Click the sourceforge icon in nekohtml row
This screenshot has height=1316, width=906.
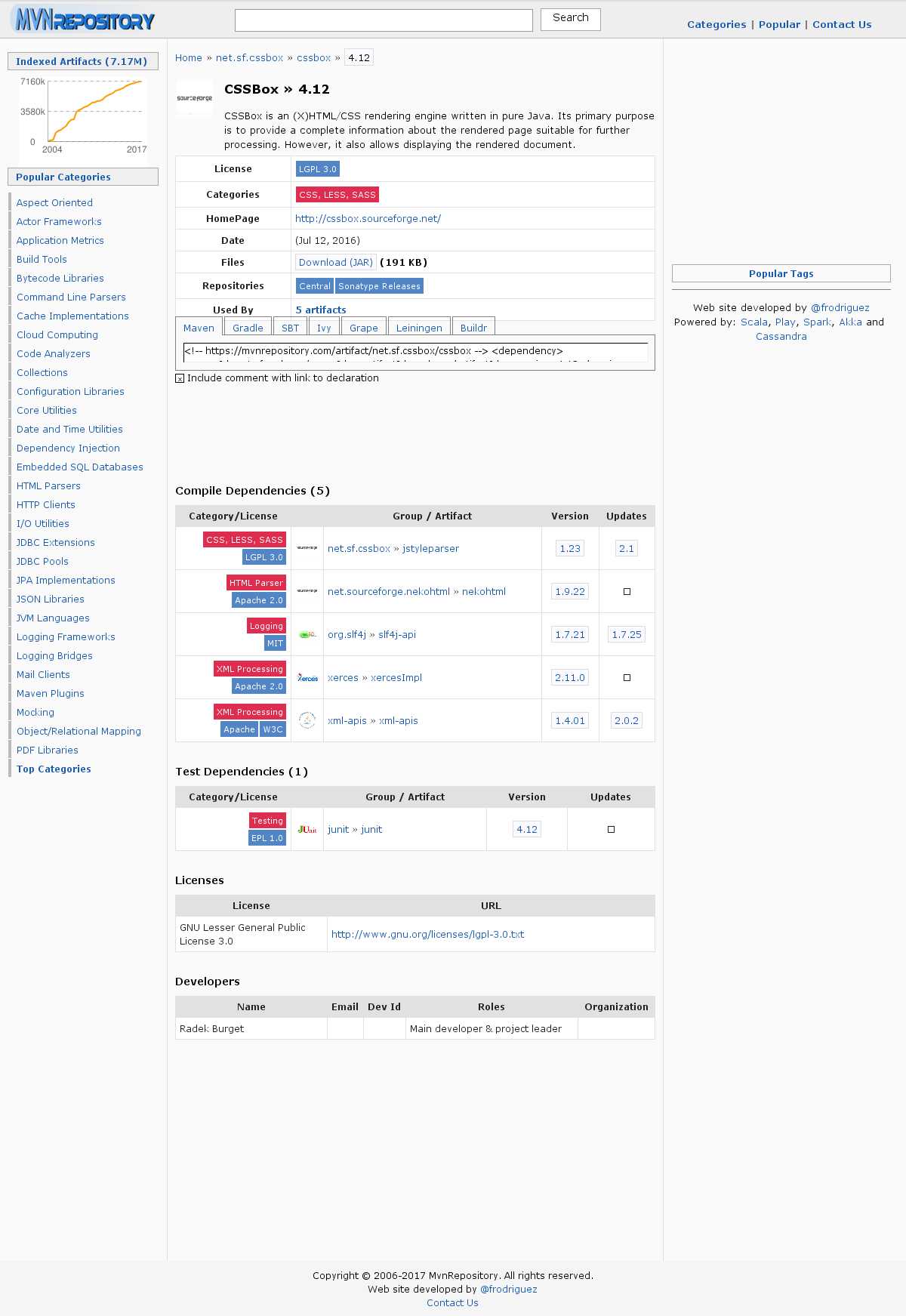point(307,591)
